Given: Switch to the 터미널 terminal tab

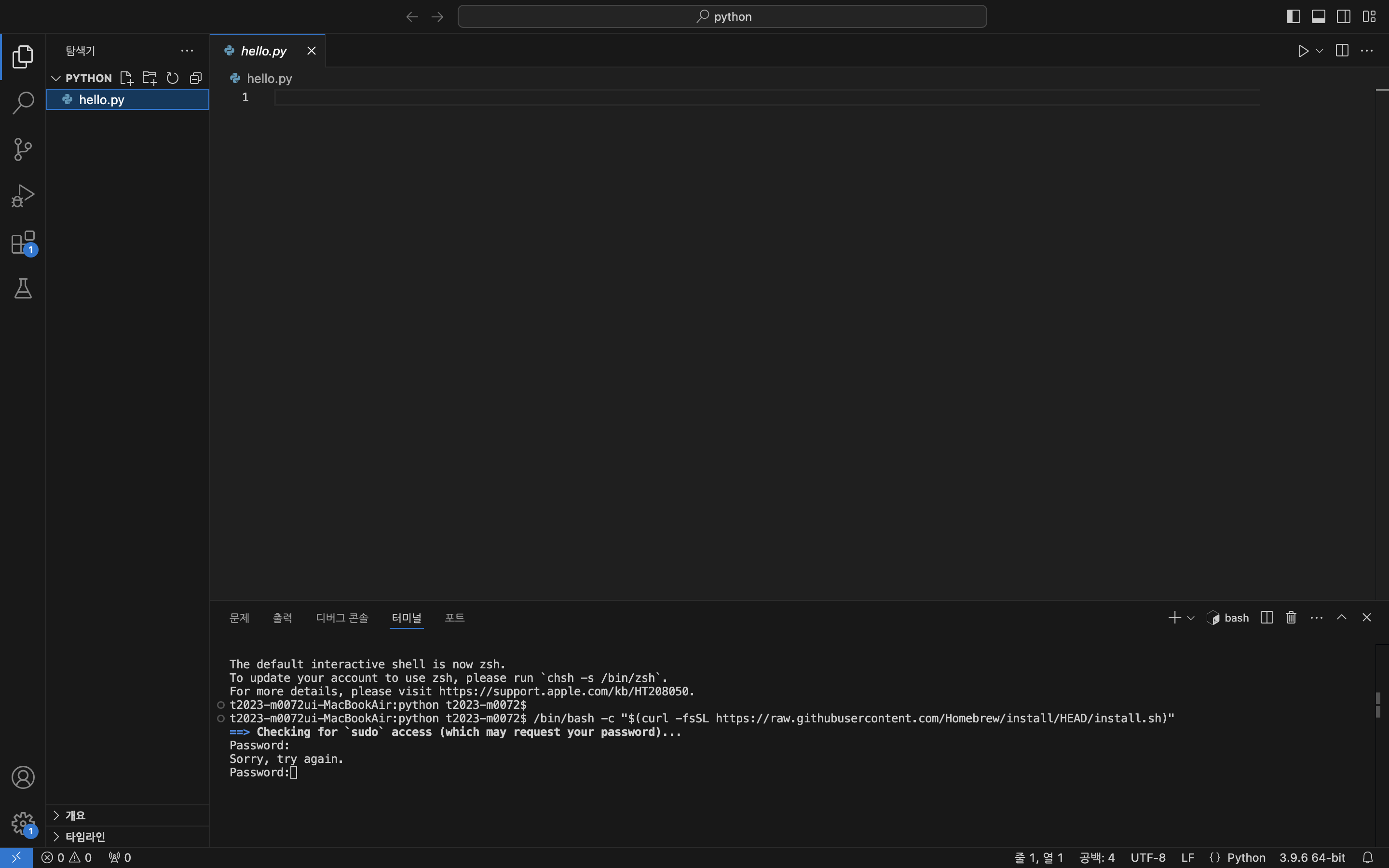Looking at the screenshot, I should [407, 618].
